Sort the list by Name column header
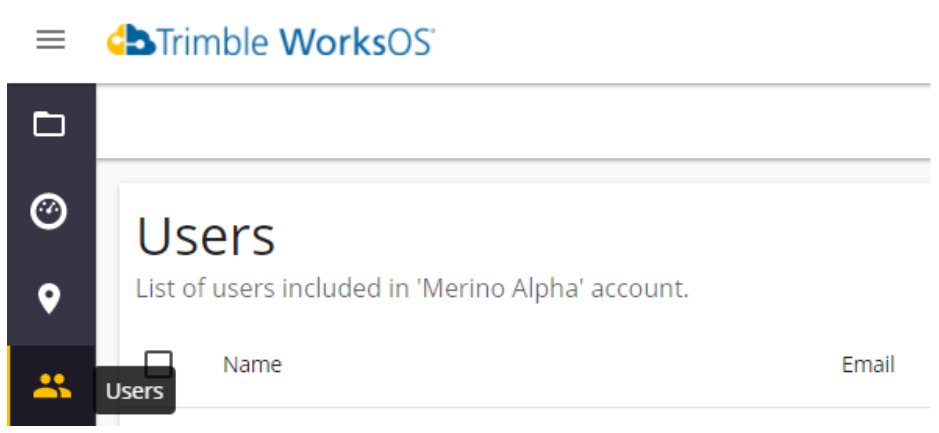 [x=252, y=364]
